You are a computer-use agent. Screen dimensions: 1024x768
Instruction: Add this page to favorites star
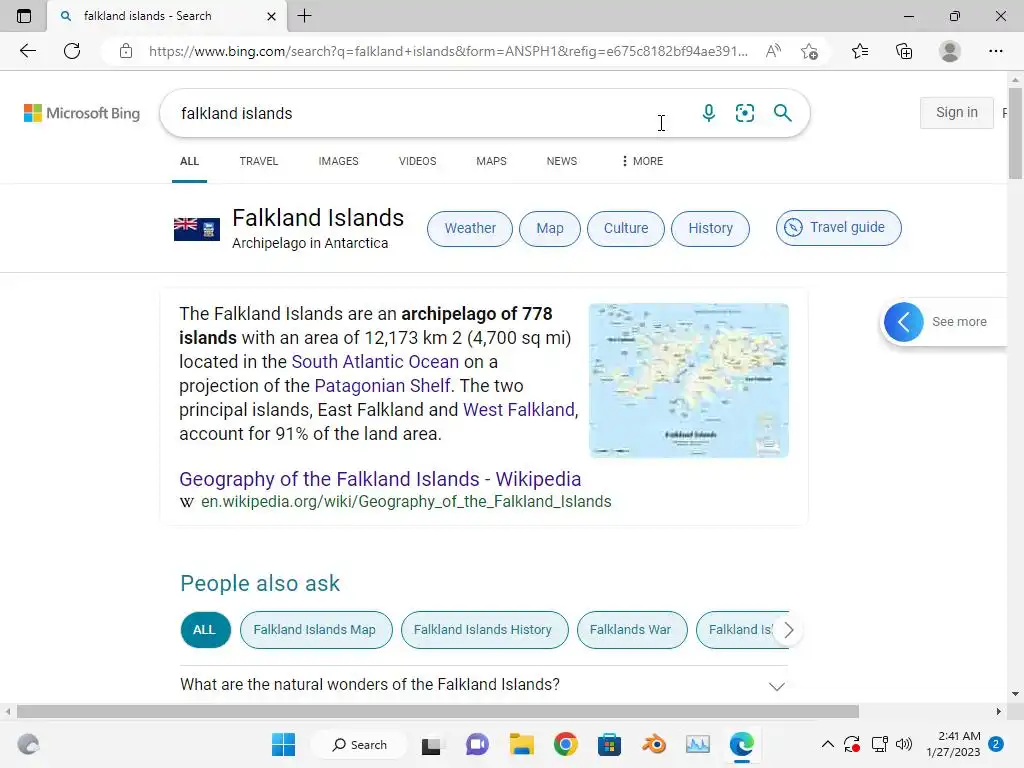click(809, 51)
